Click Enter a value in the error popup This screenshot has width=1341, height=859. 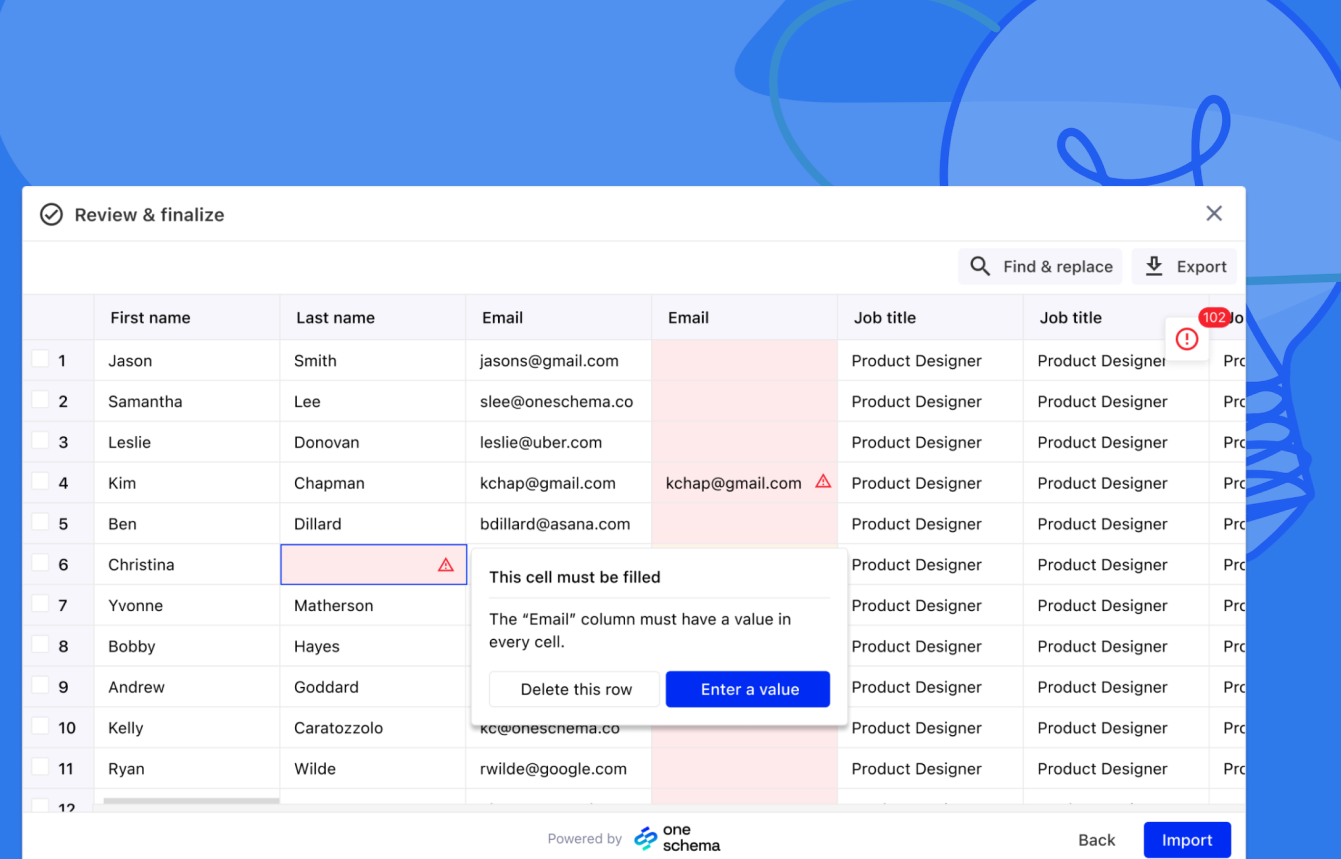747,689
